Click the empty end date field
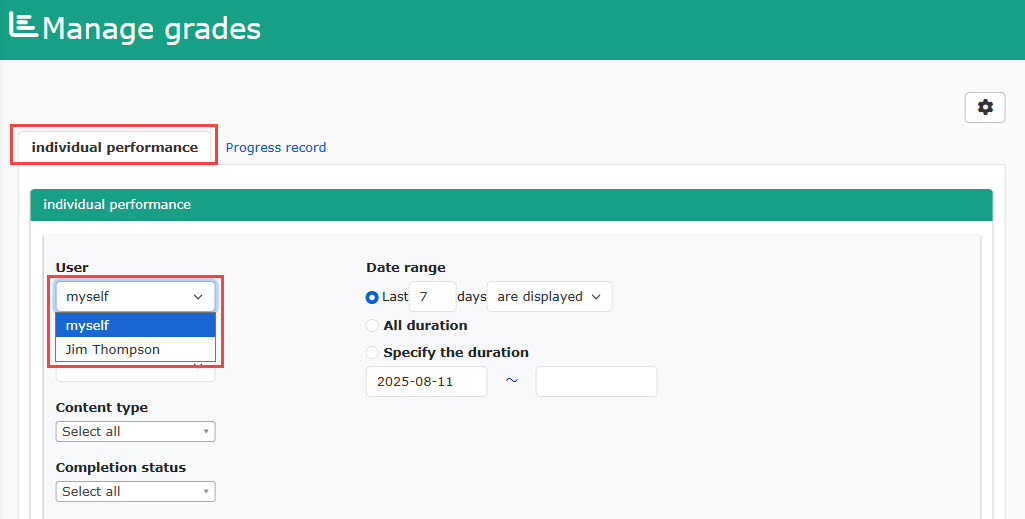 tap(596, 382)
